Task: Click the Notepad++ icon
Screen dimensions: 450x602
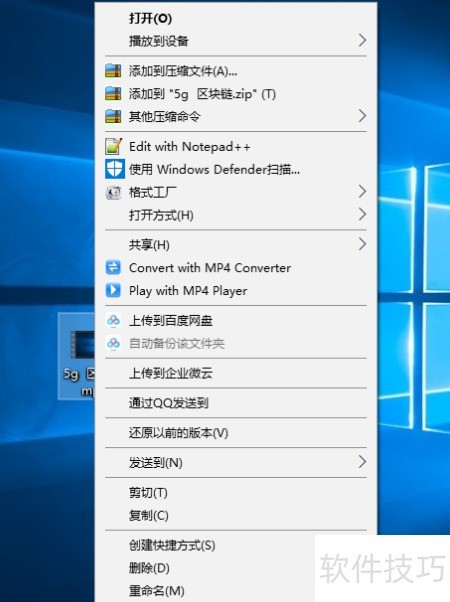Action: 114,146
